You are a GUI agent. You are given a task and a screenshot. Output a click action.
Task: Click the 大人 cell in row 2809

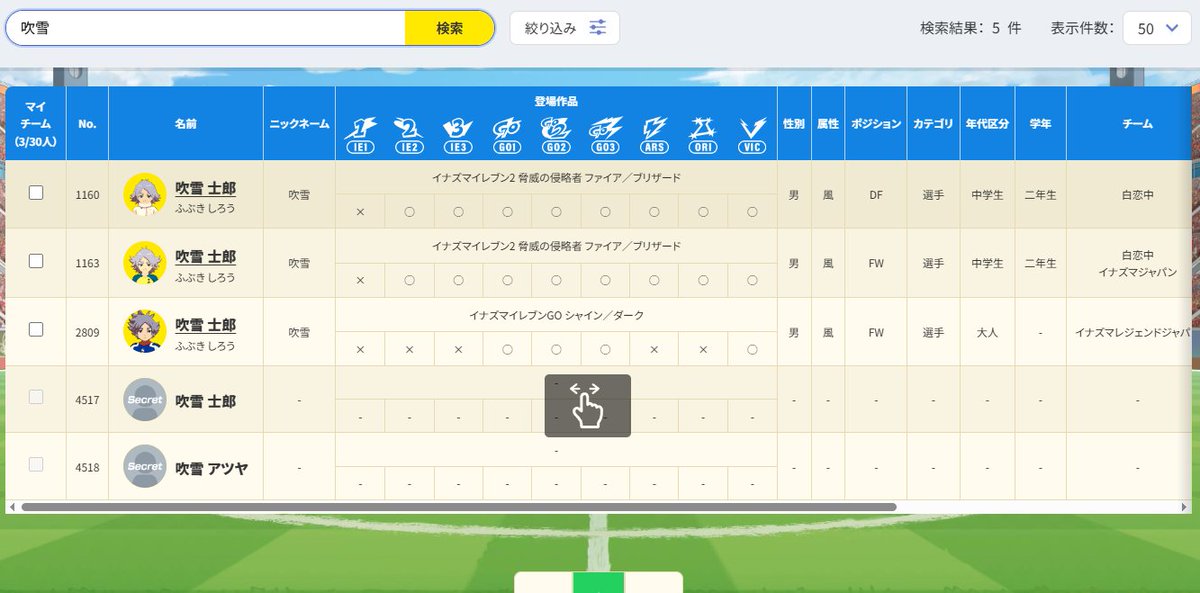point(987,332)
